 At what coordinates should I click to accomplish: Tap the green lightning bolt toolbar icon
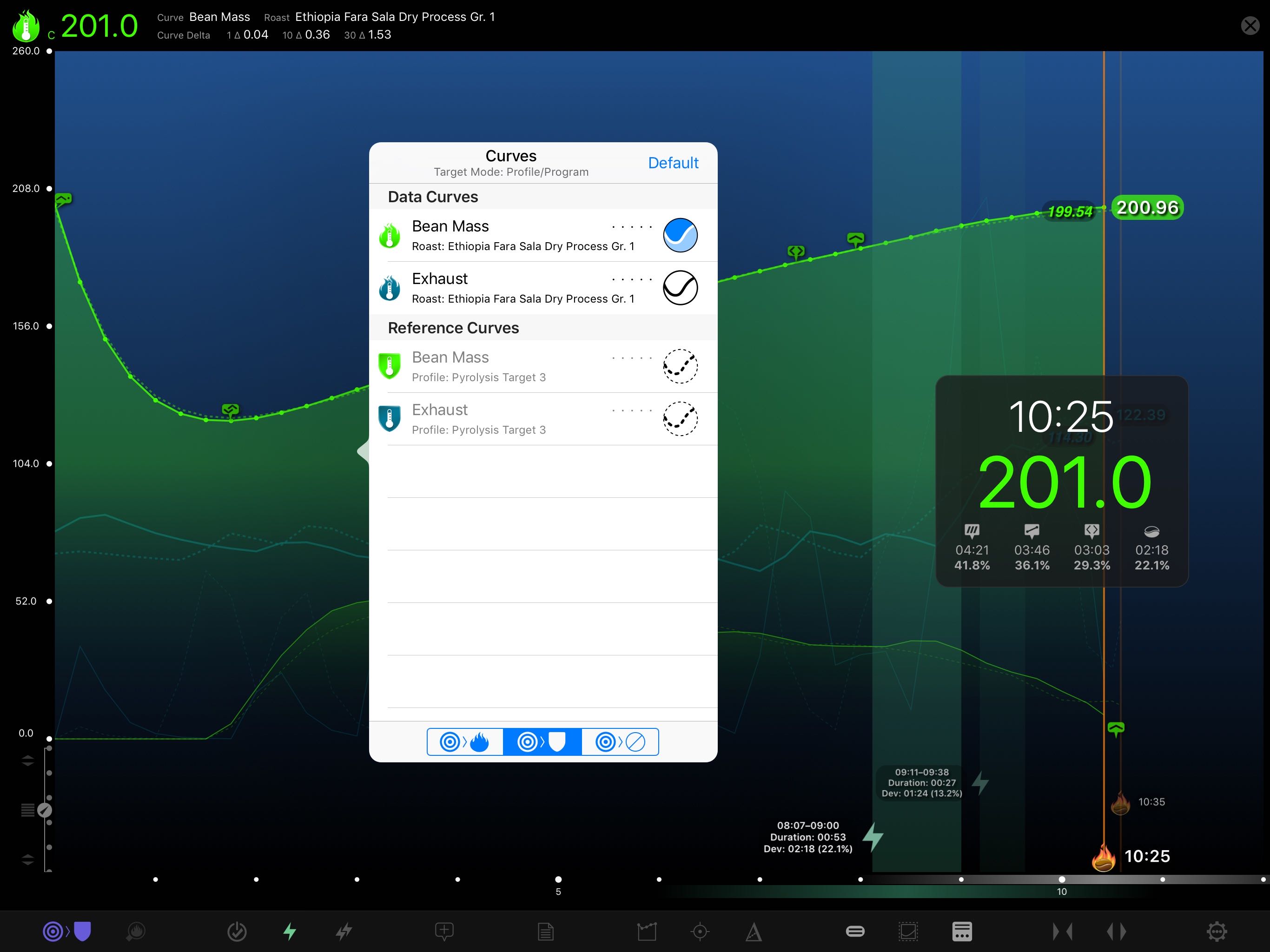[x=290, y=931]
